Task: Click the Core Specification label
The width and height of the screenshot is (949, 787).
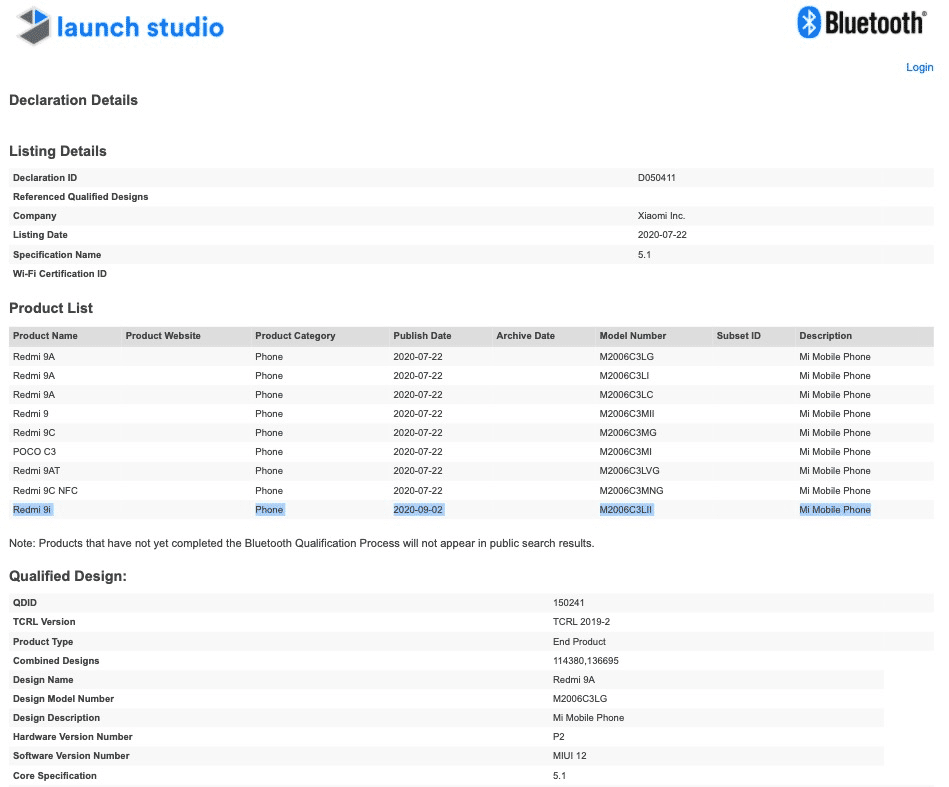Action: (54, 775)
